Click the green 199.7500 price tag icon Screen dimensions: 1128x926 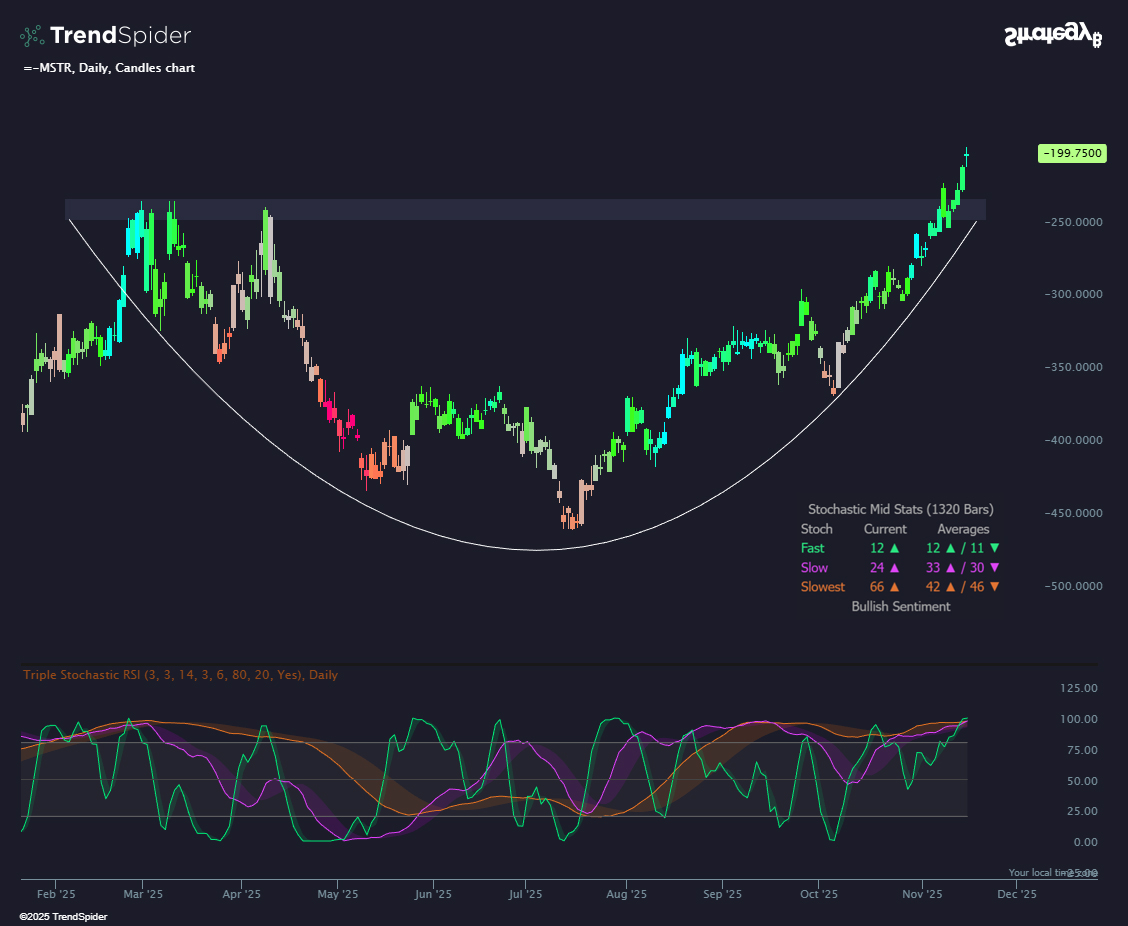pos(1072,153)
